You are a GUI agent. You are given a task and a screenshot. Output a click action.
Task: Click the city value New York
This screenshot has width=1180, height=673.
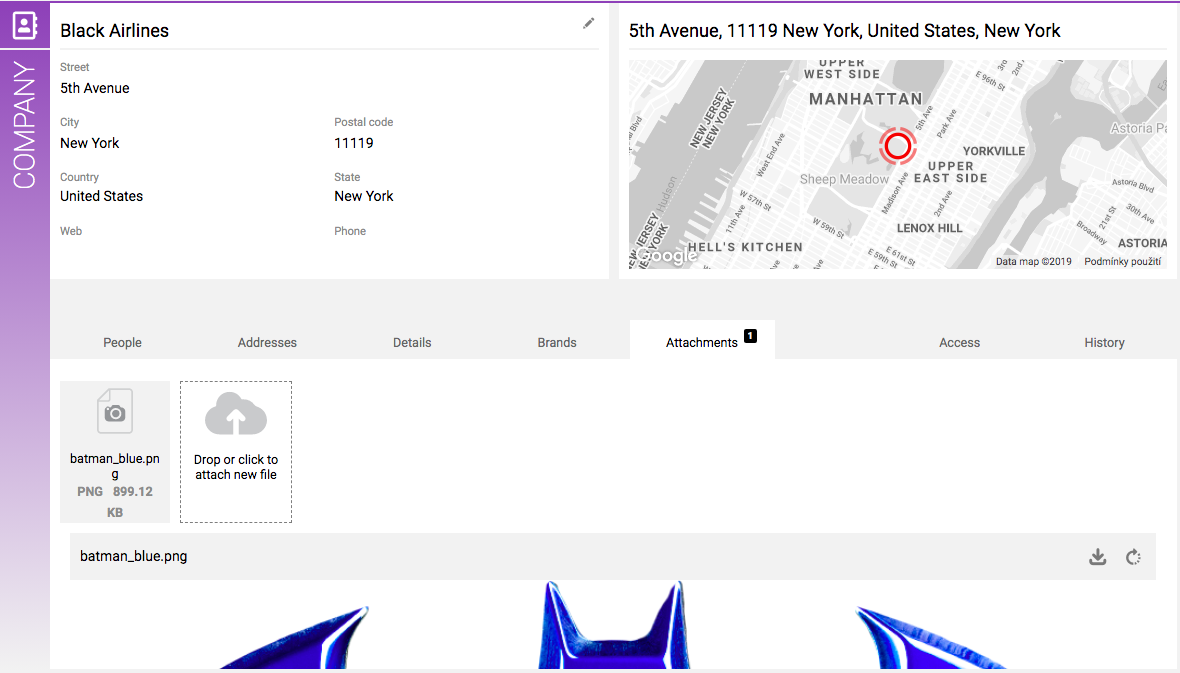pos(90,143)
